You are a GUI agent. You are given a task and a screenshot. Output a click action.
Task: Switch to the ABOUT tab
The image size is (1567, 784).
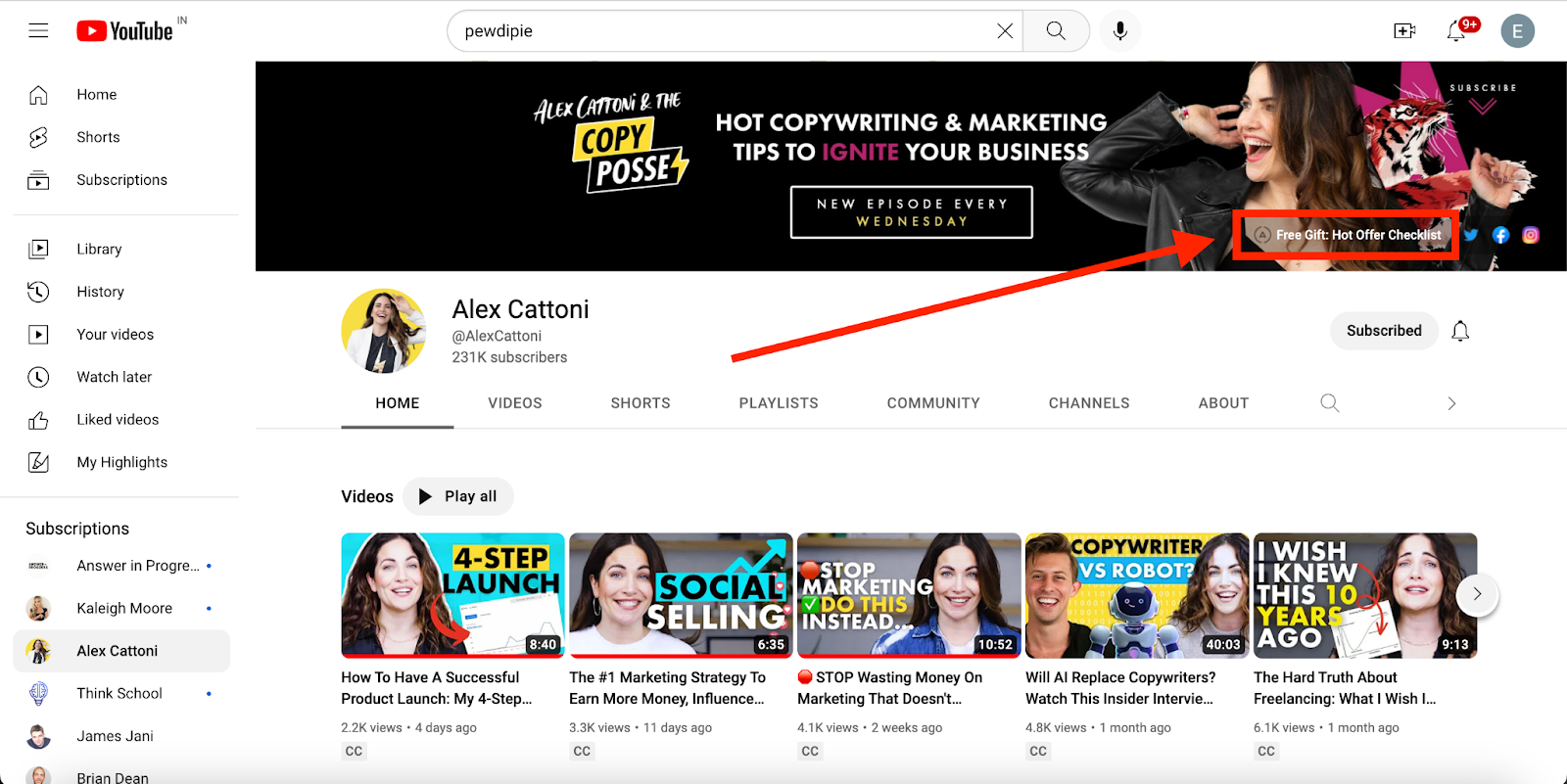[1223, 403]
